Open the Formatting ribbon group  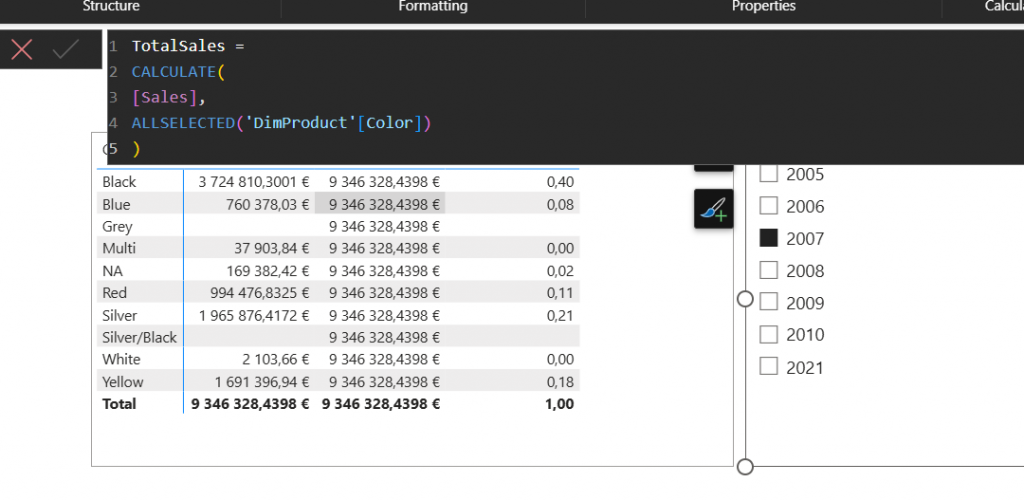pos(432,7)
